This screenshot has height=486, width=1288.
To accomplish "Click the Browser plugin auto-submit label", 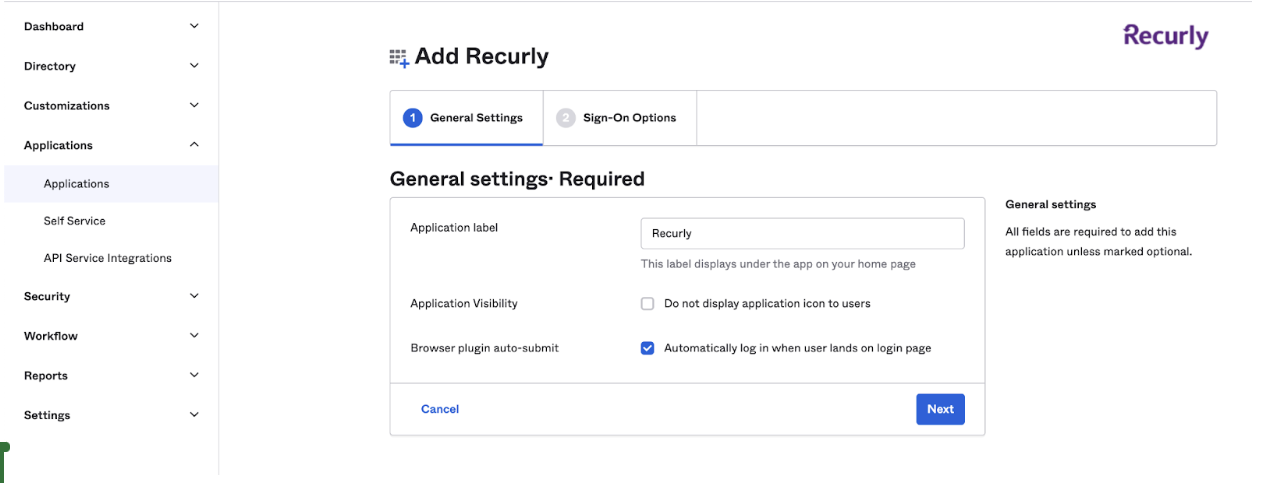I will point(485,348).
